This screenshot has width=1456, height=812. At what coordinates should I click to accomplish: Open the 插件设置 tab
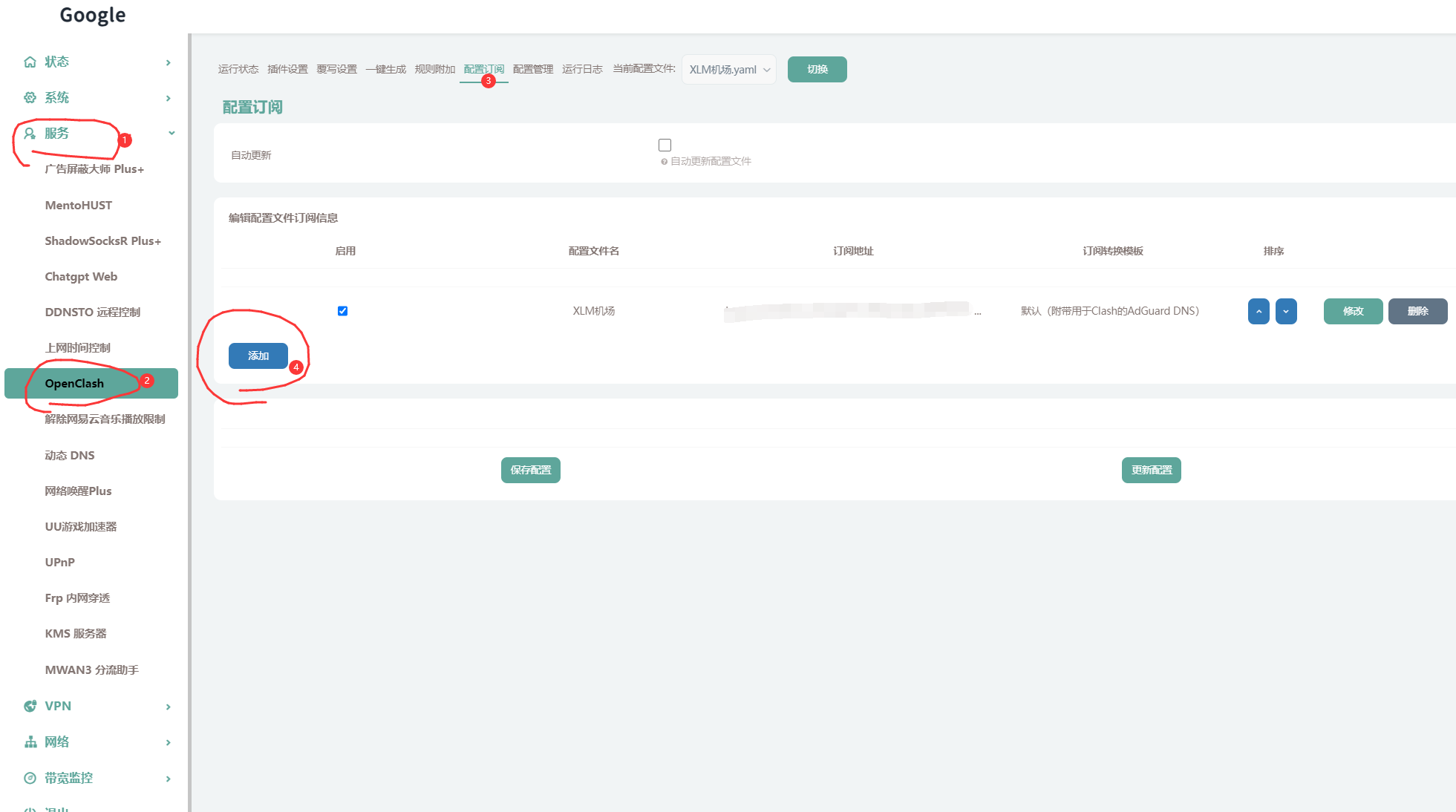point(287,69)
